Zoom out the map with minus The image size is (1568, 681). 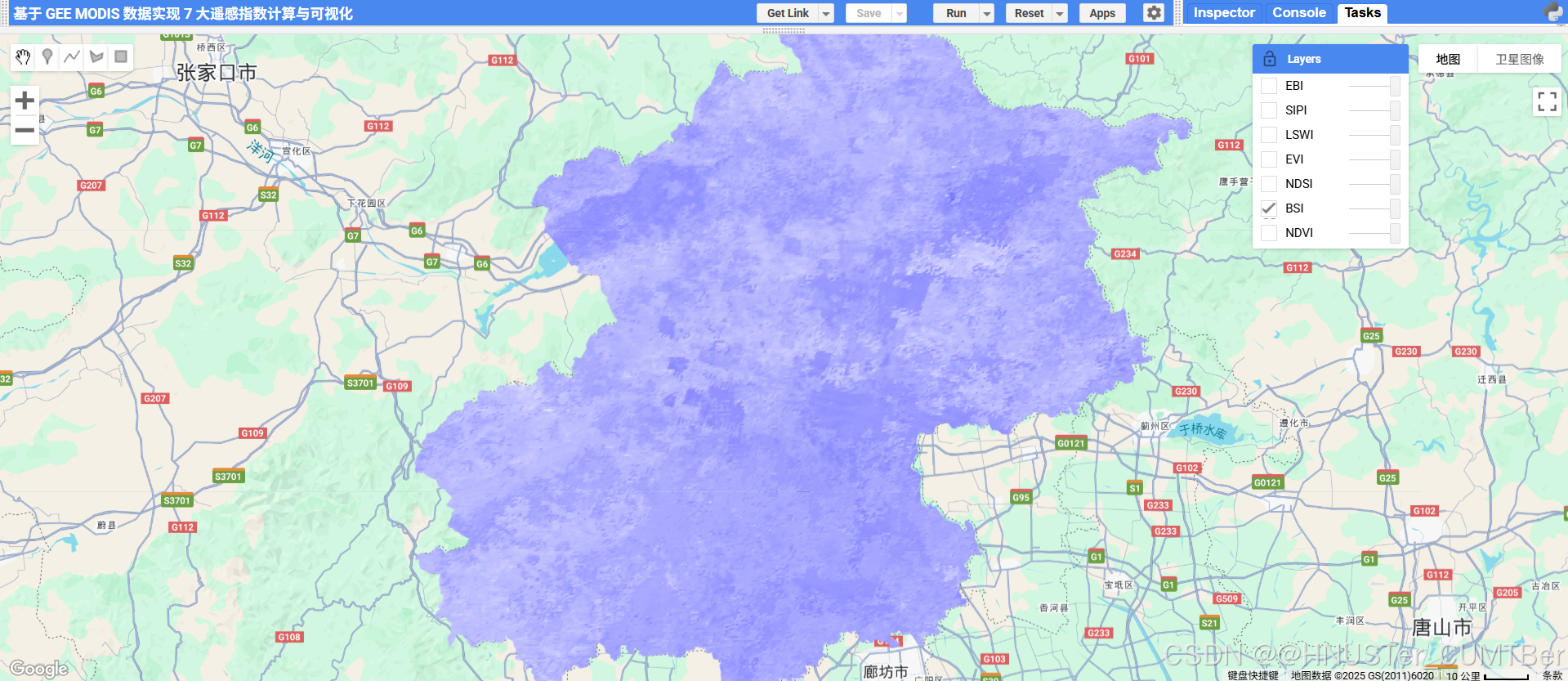(x=25, y=130)
